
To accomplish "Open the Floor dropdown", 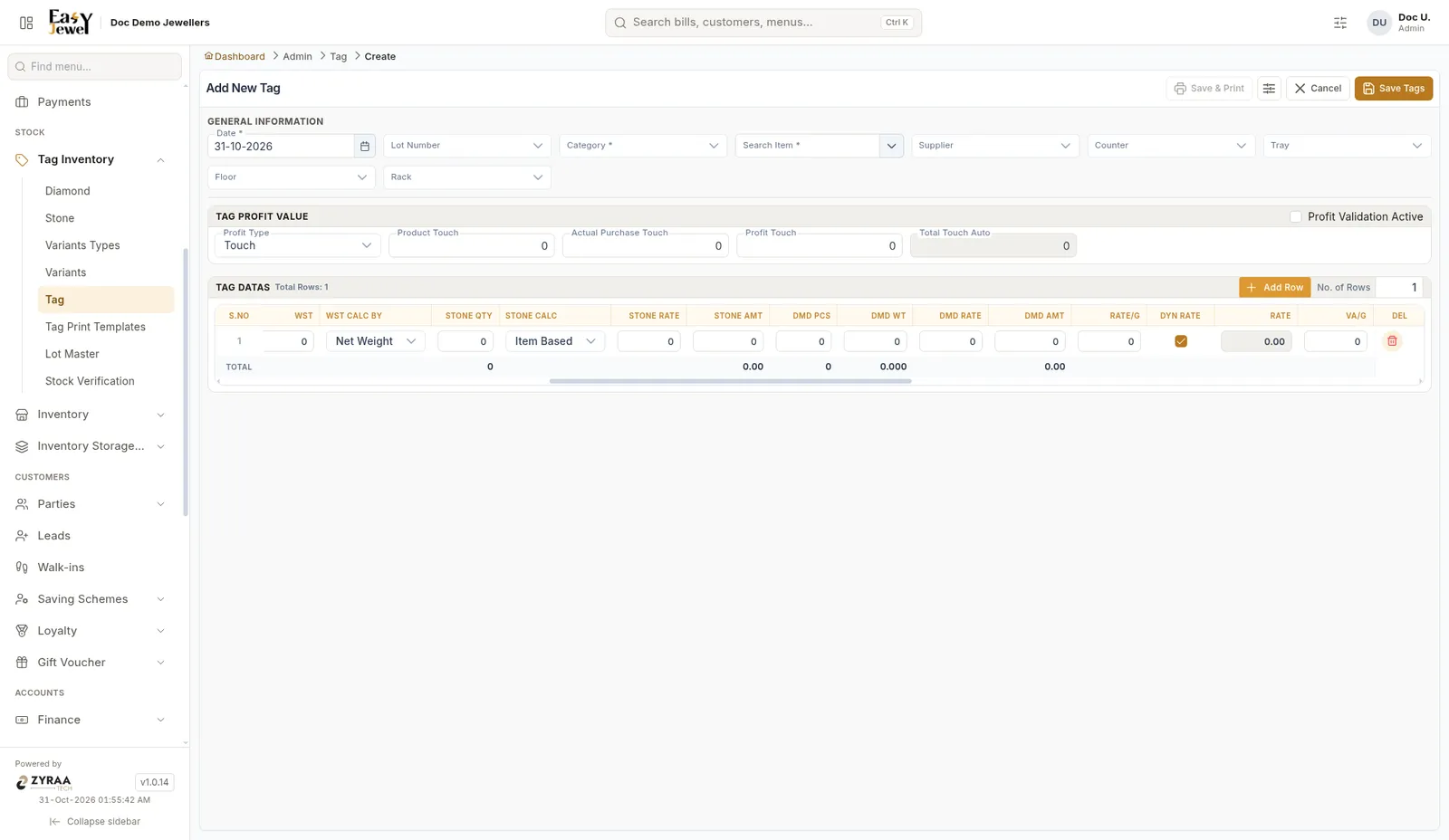I will (x=291, y=177).
